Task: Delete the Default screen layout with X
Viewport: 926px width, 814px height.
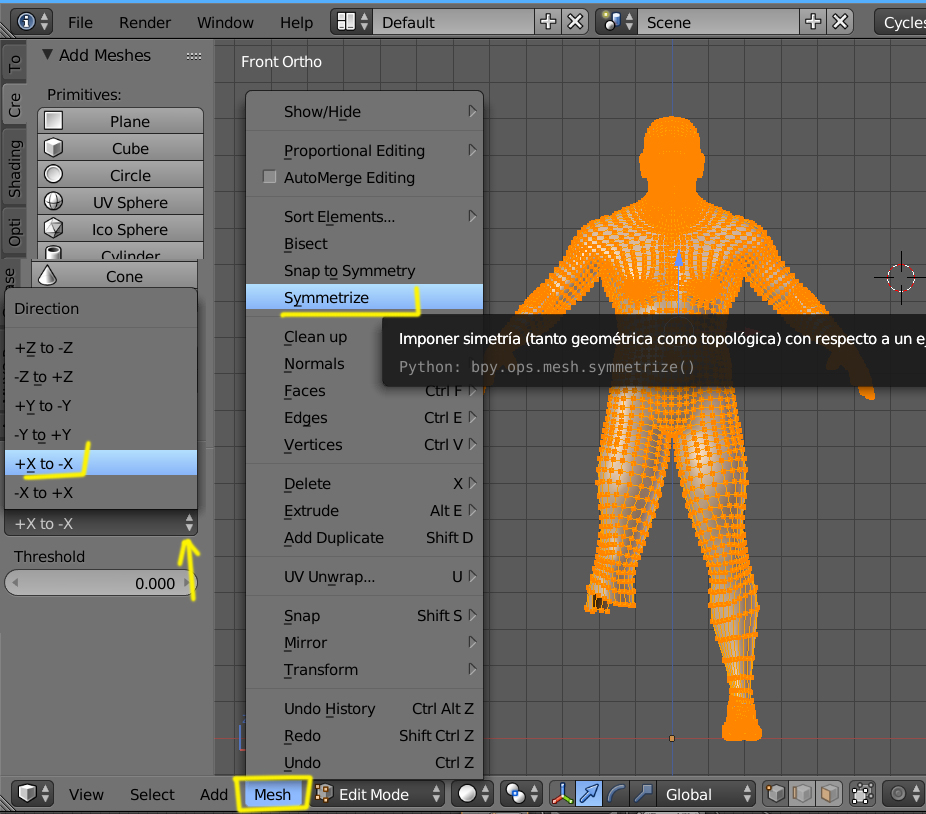Action: (x=575, y=22)
